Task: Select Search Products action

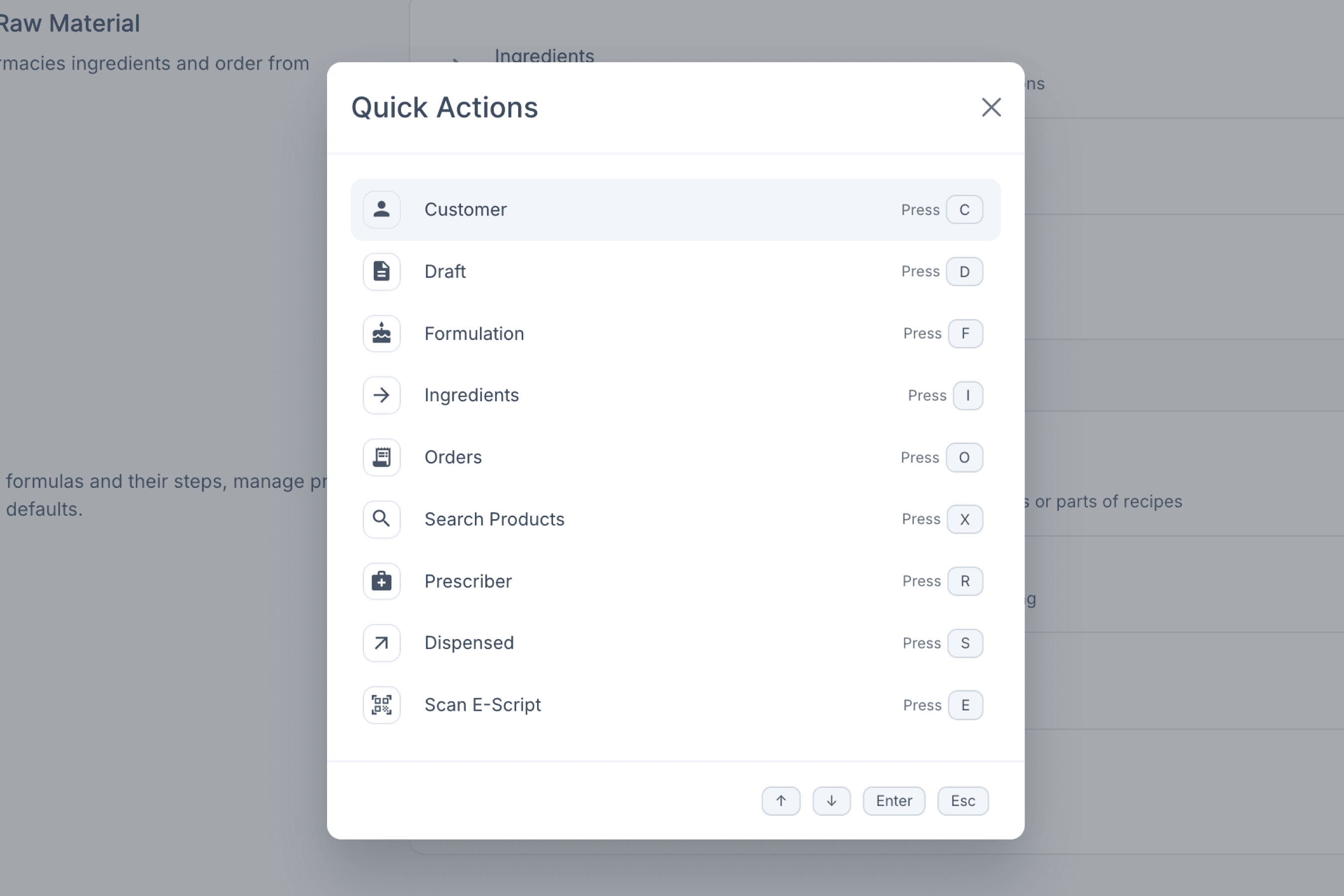Action: (x=675, y=519)
